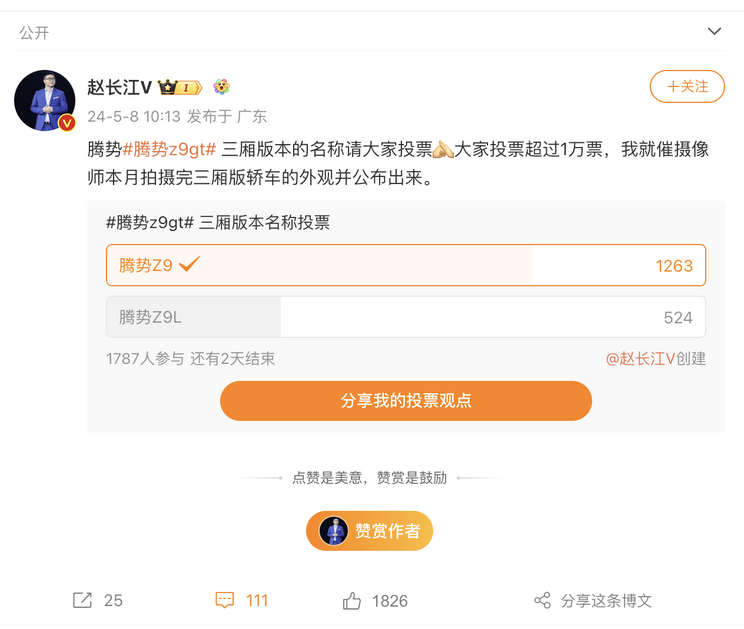Toggle the checkmark on 腾势Z9 vote
Viewport: 744px width, 629px height.
click(189, 265)
